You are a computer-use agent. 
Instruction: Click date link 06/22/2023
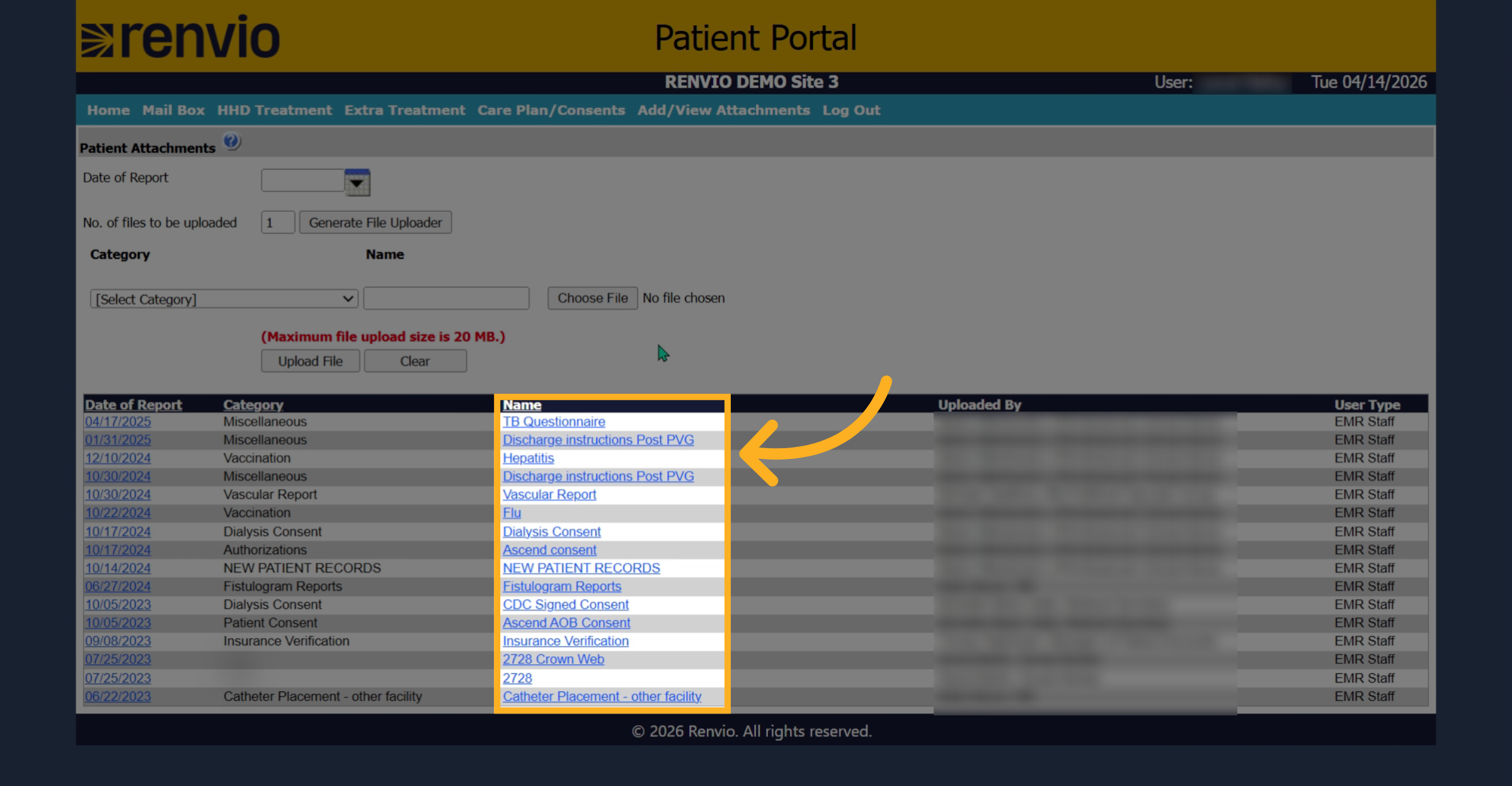coord(118,697)
